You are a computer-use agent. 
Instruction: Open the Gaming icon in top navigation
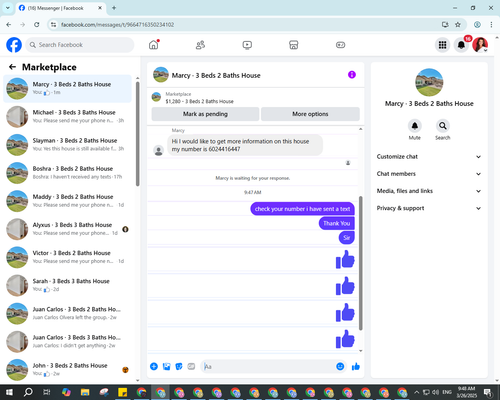[340, 45]
